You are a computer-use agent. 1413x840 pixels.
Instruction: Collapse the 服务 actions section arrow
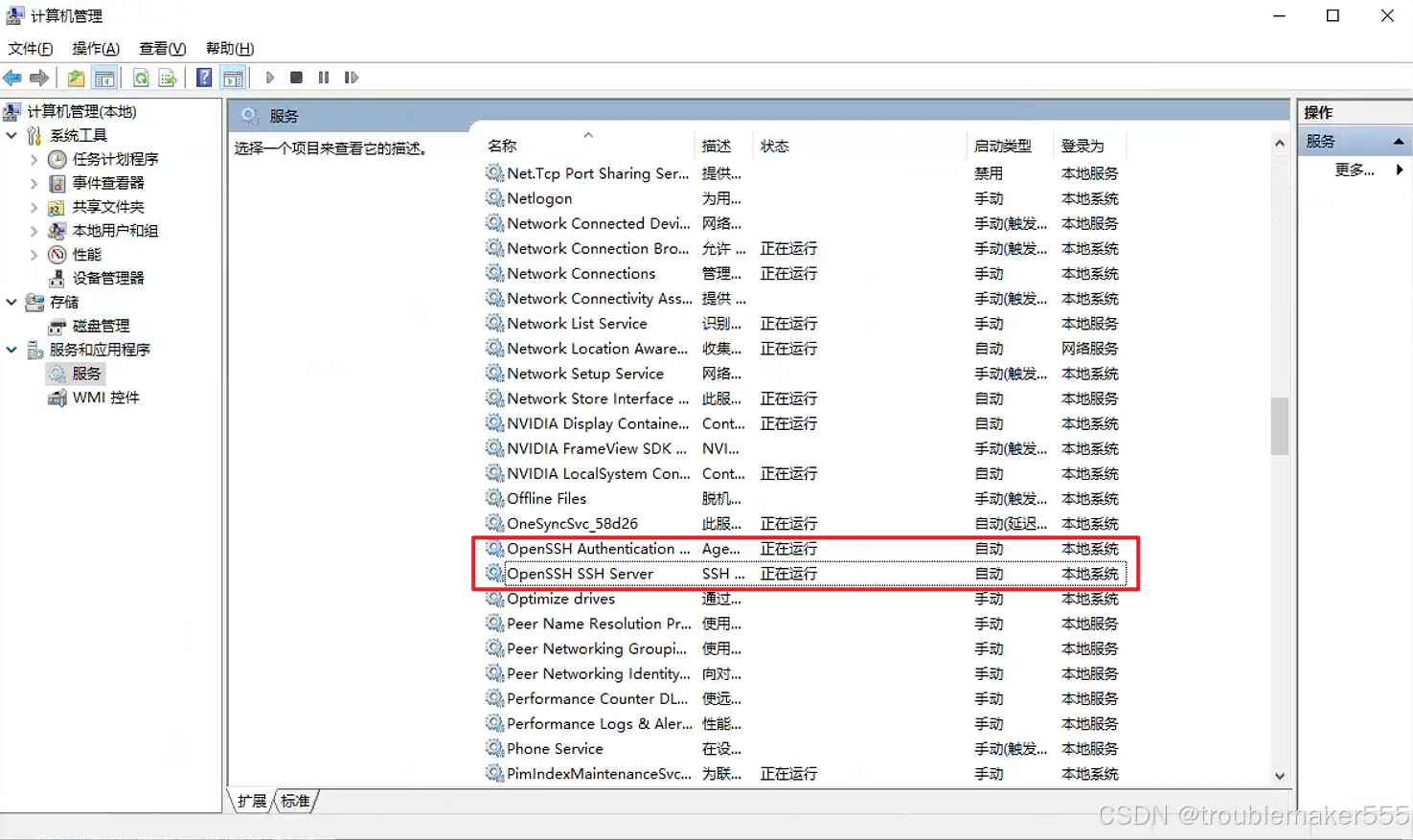(x=1399, y=141)
